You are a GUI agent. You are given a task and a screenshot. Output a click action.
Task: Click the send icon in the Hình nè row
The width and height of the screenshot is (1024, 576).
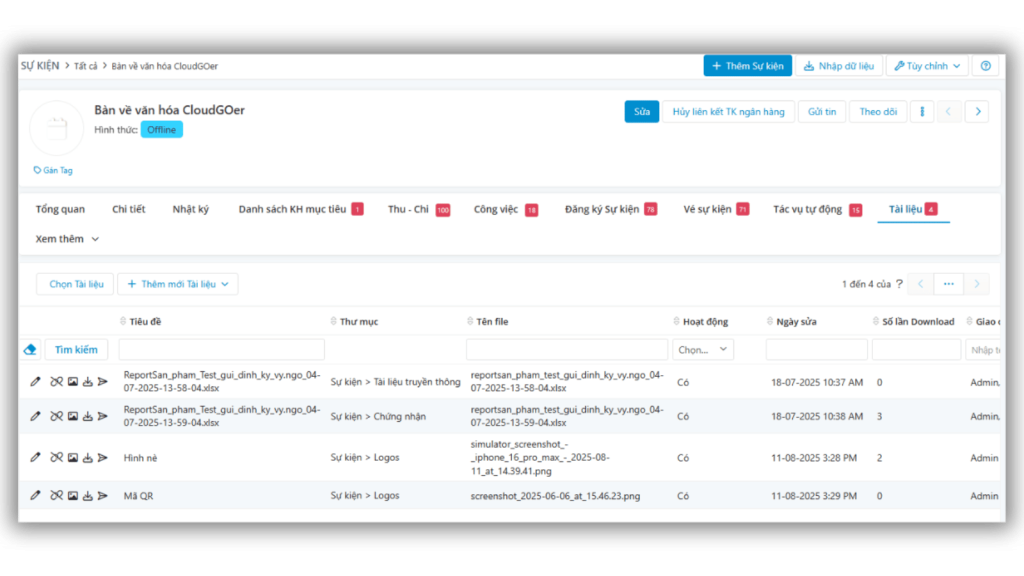pos(102,457)
